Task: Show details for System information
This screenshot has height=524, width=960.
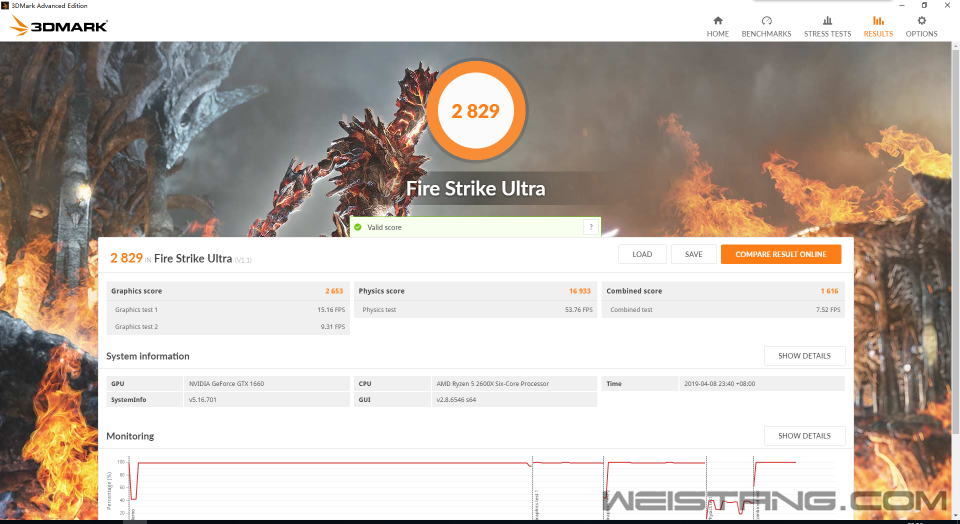Action: (804, 356)
